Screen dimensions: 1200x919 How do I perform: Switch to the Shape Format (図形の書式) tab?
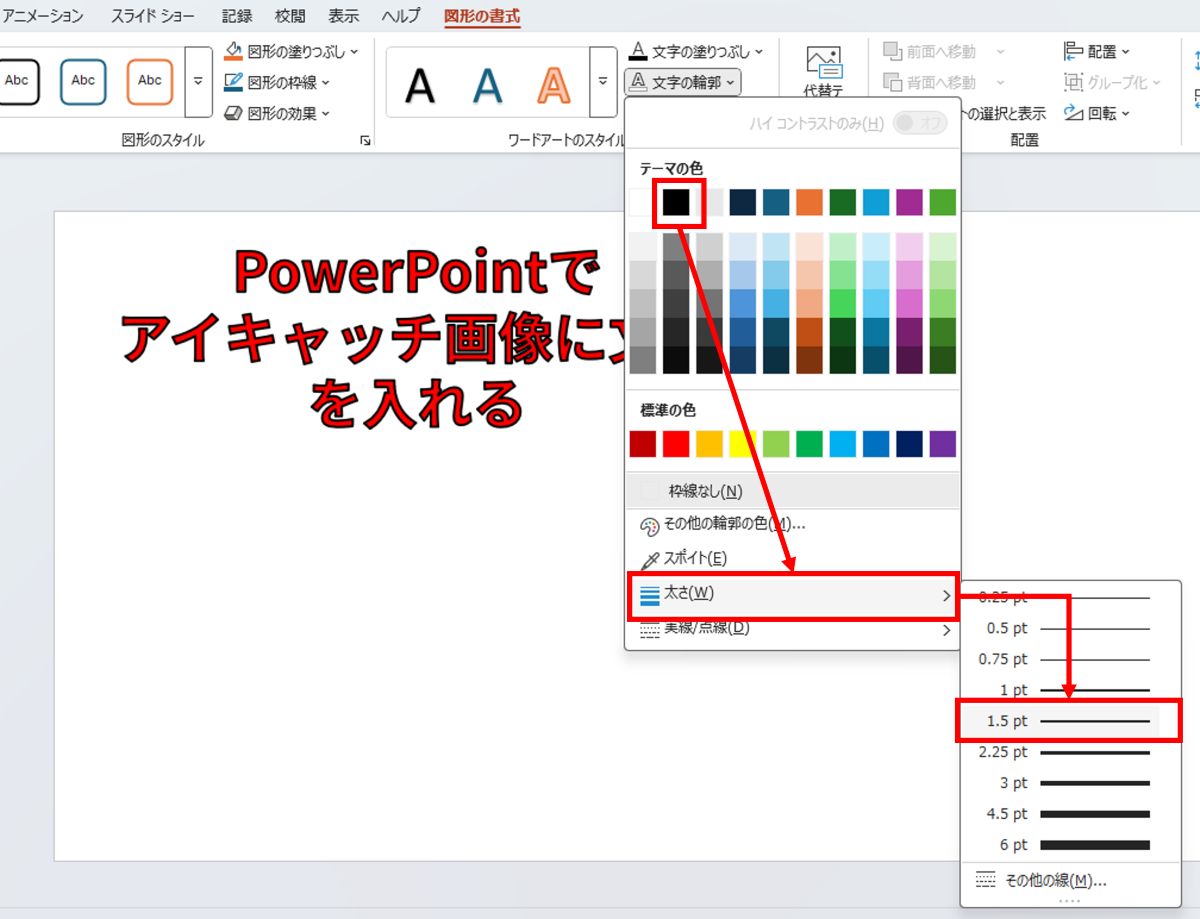point(482,16)
